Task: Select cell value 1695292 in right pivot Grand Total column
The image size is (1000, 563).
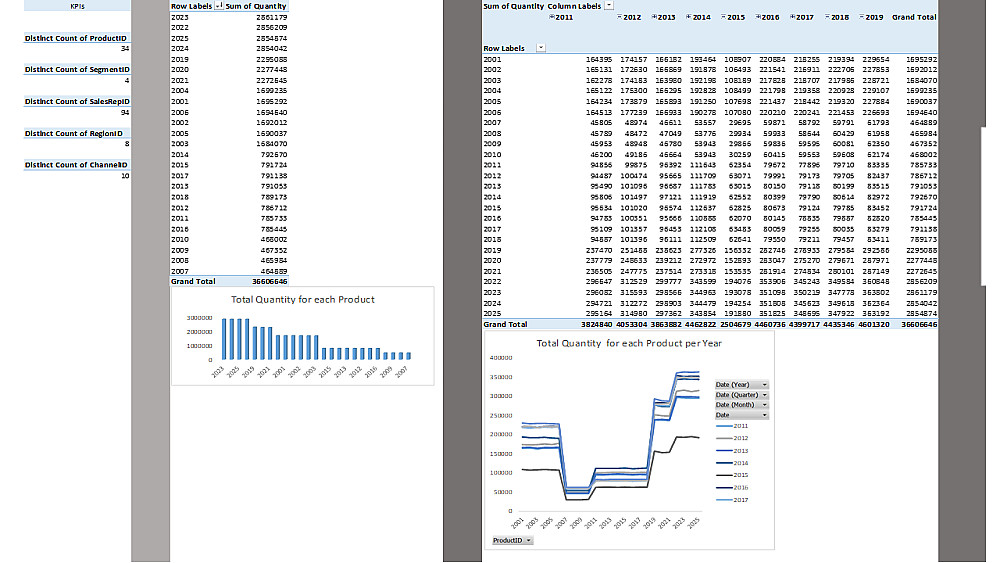Action: [921, 59]
